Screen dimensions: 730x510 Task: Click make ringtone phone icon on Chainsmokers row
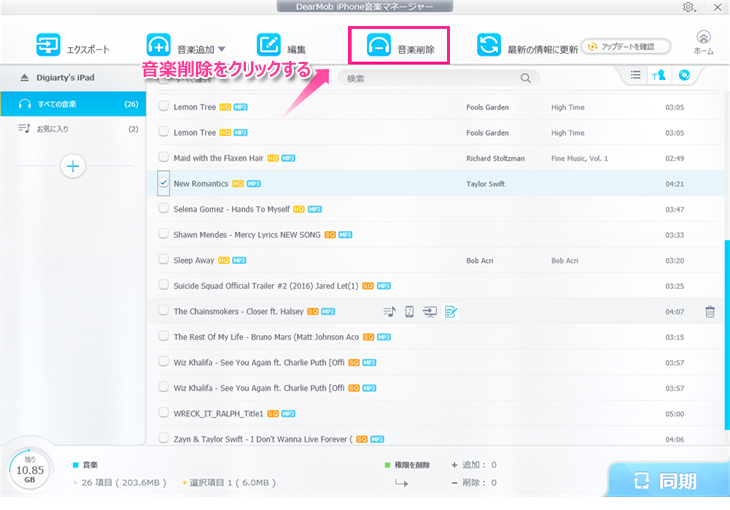409,311
